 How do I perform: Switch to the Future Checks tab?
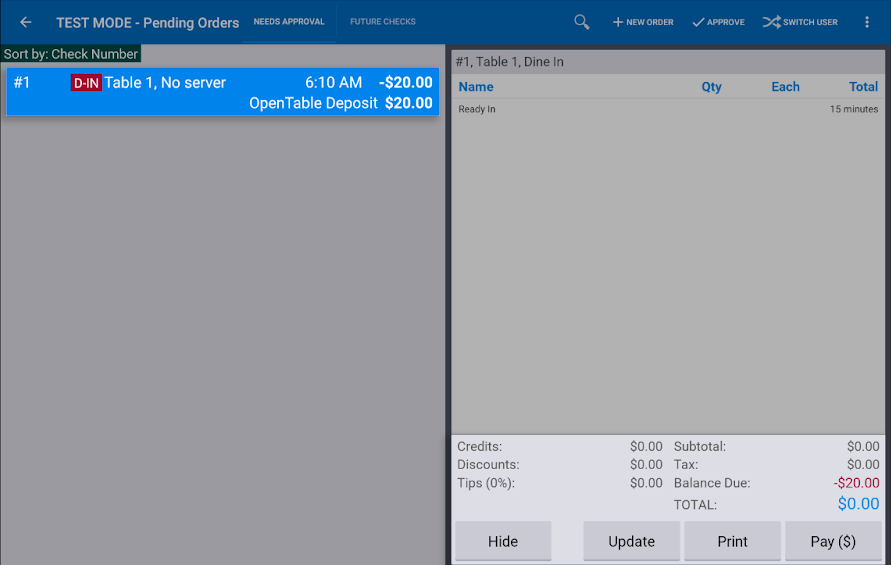(x=382, y=22)
